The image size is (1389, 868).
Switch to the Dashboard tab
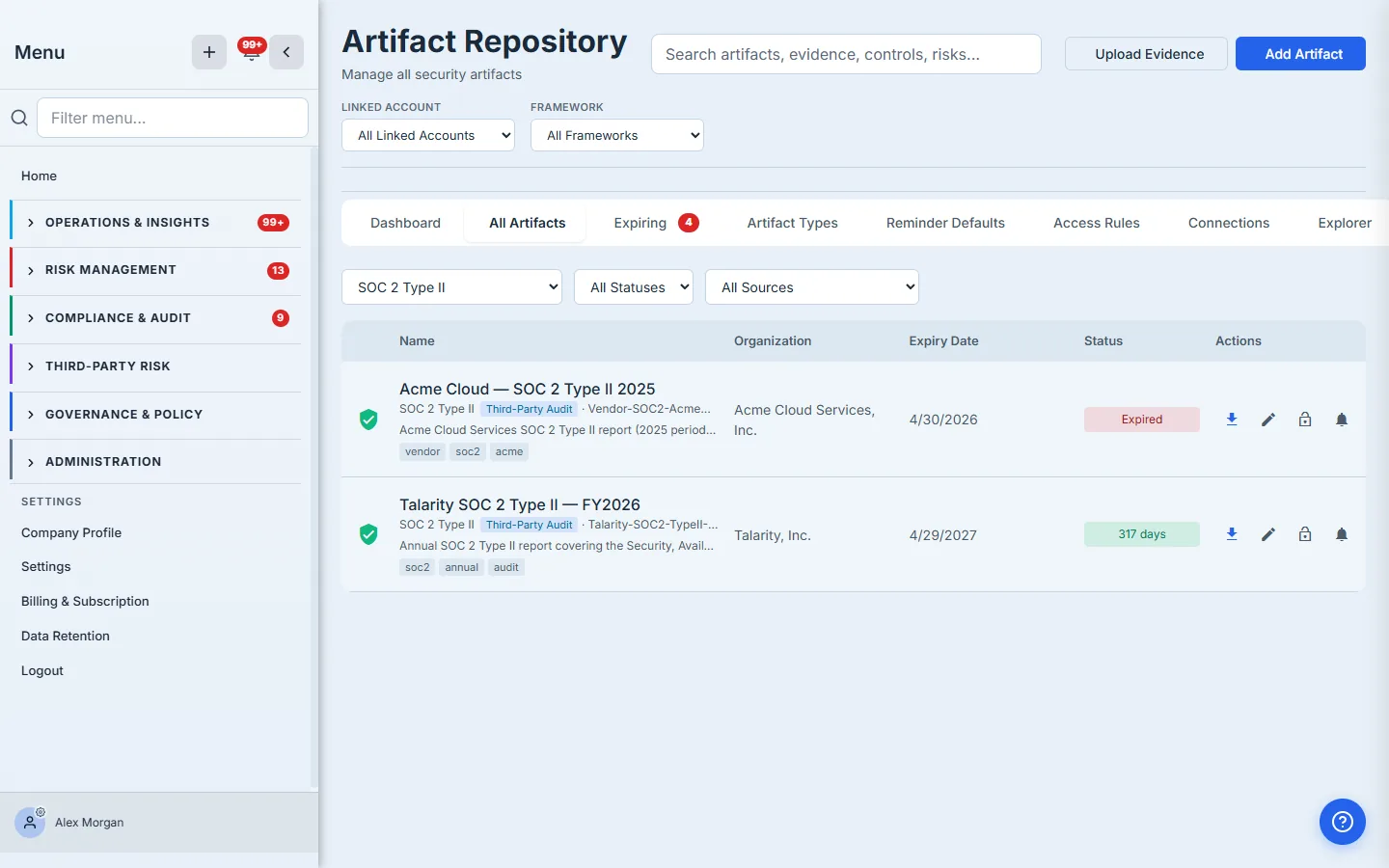[405, 223]
